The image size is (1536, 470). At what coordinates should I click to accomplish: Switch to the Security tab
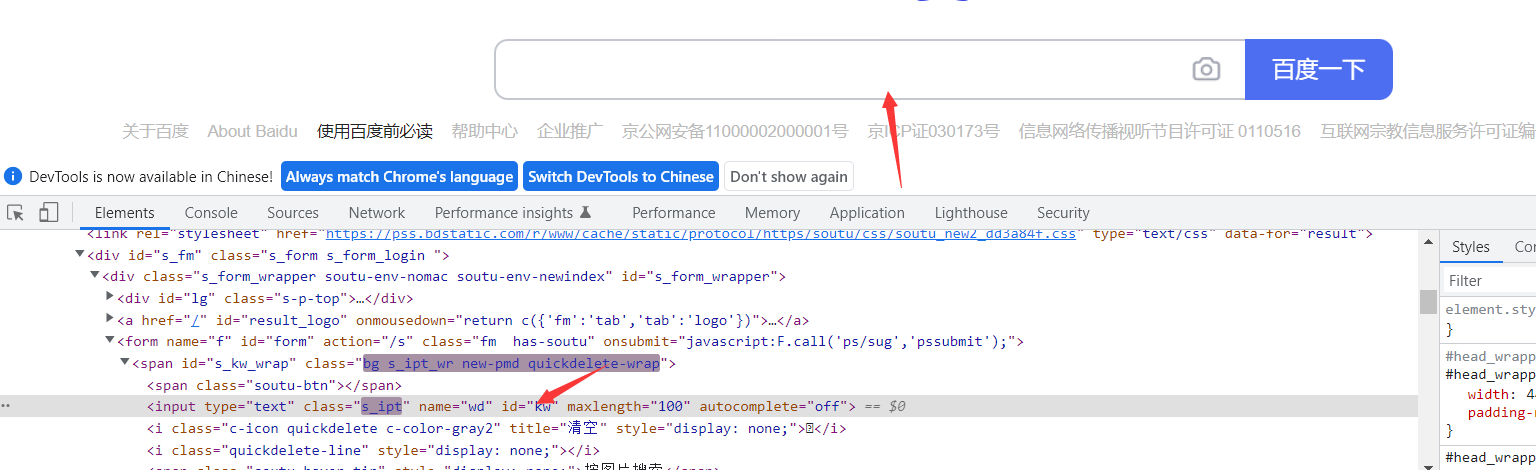(x=1063, y=212)
